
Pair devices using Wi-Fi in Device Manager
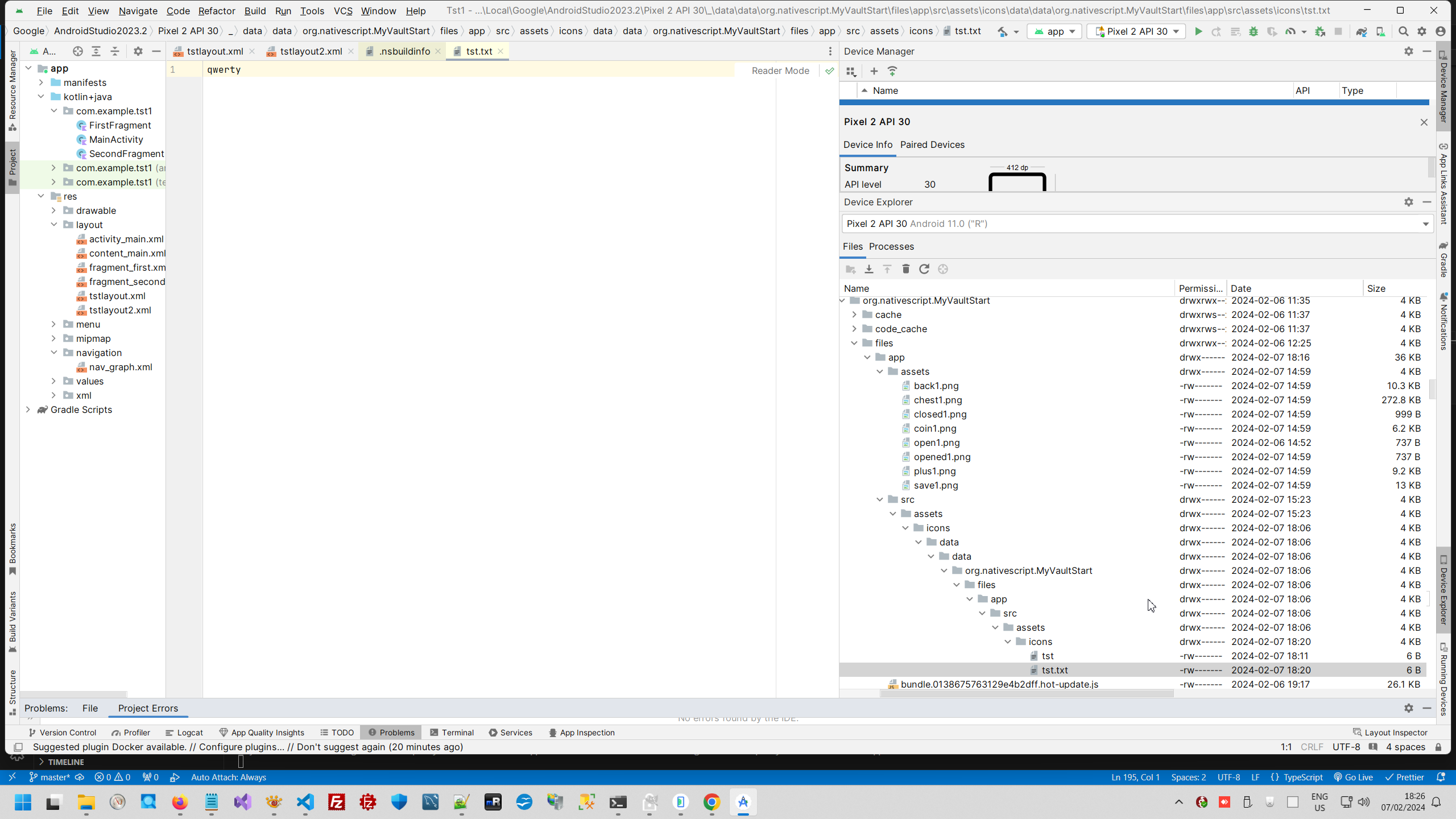click(x=892, y=71)
